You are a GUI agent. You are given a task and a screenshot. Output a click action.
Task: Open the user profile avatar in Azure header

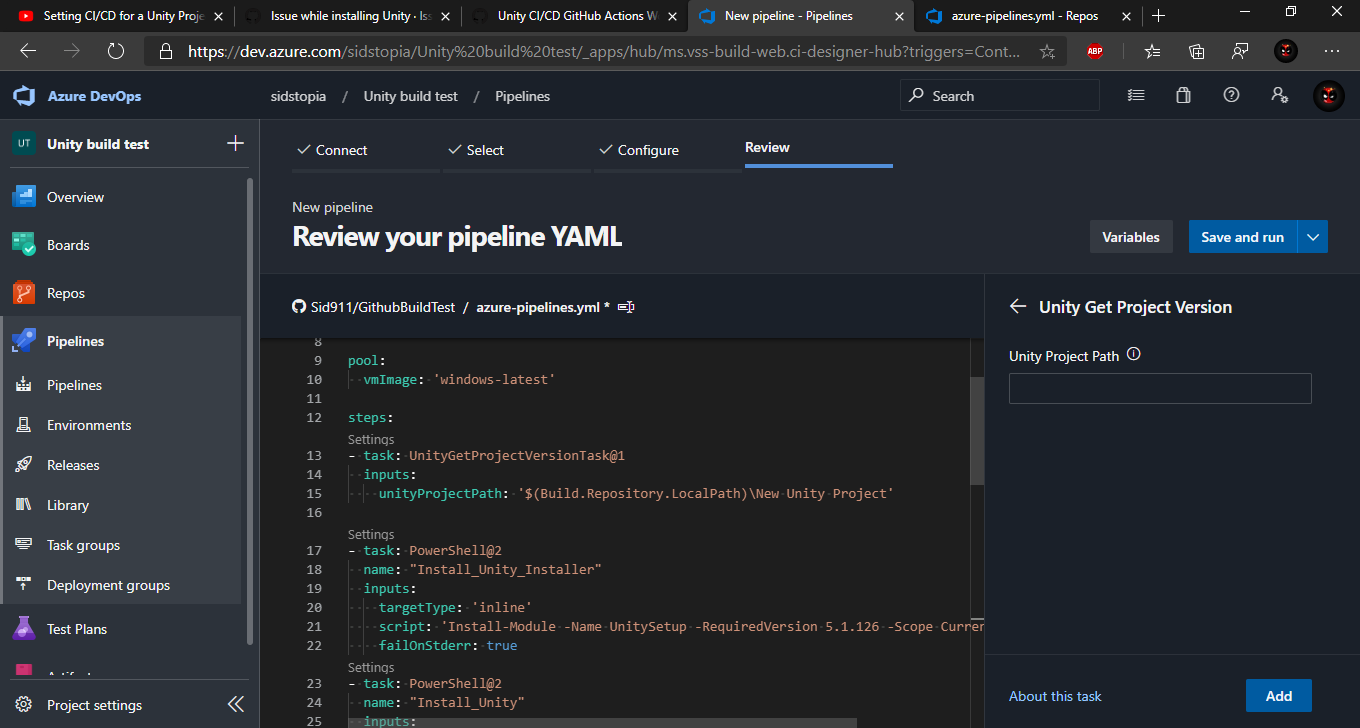(x=1328, y=96)
